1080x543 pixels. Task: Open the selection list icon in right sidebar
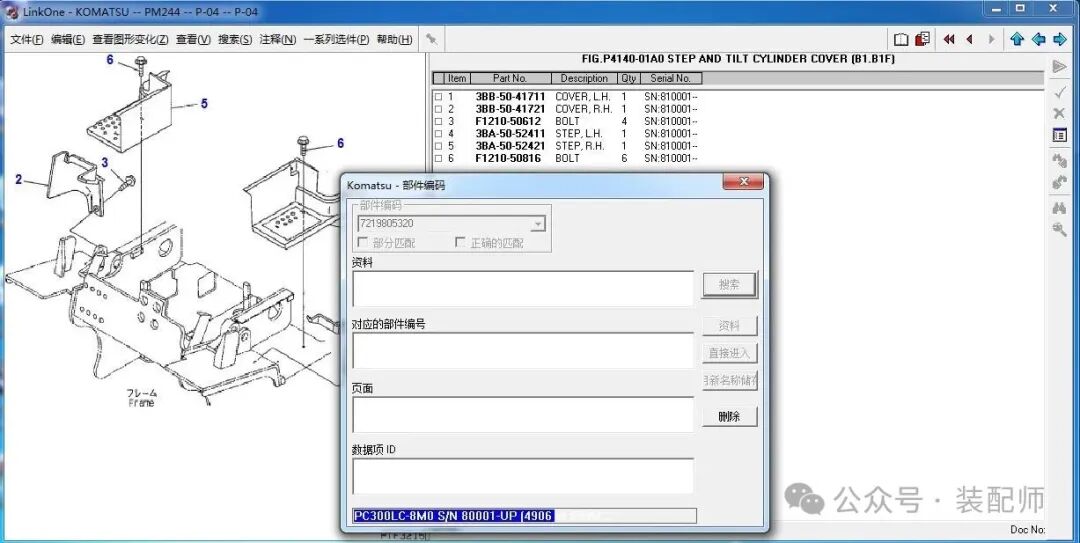coord(1060,136)
